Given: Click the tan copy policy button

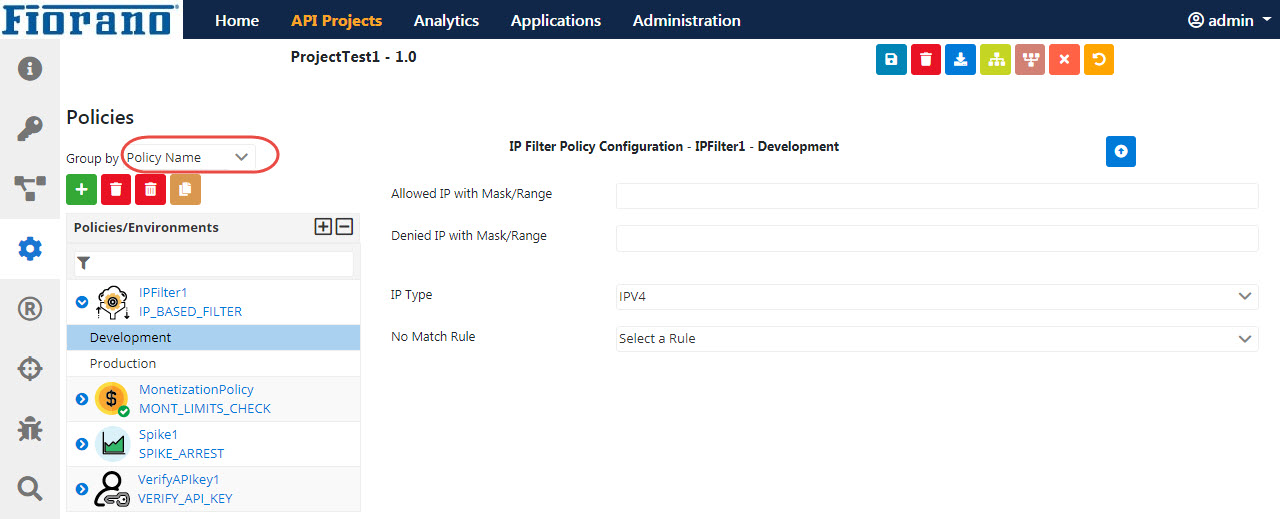Looking at the screenshot, I should point(185,189).
